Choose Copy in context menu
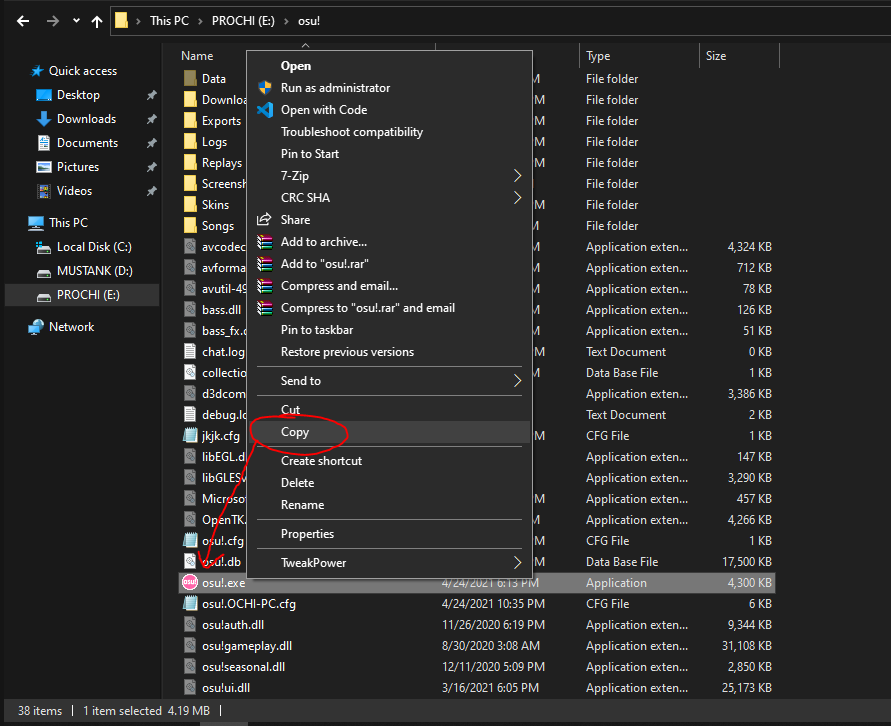 [389, 432]
